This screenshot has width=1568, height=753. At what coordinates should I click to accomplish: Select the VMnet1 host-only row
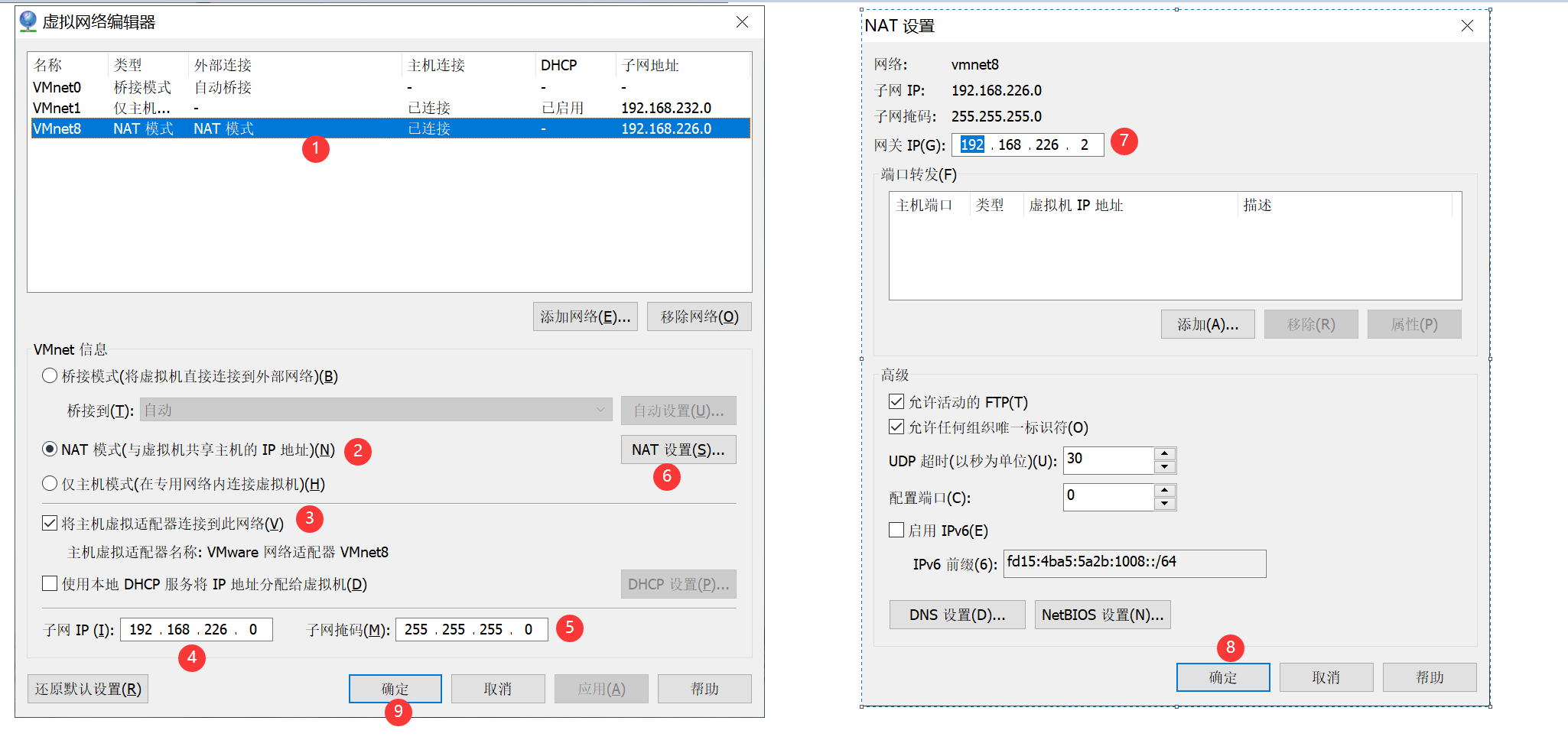click(390, 108)
